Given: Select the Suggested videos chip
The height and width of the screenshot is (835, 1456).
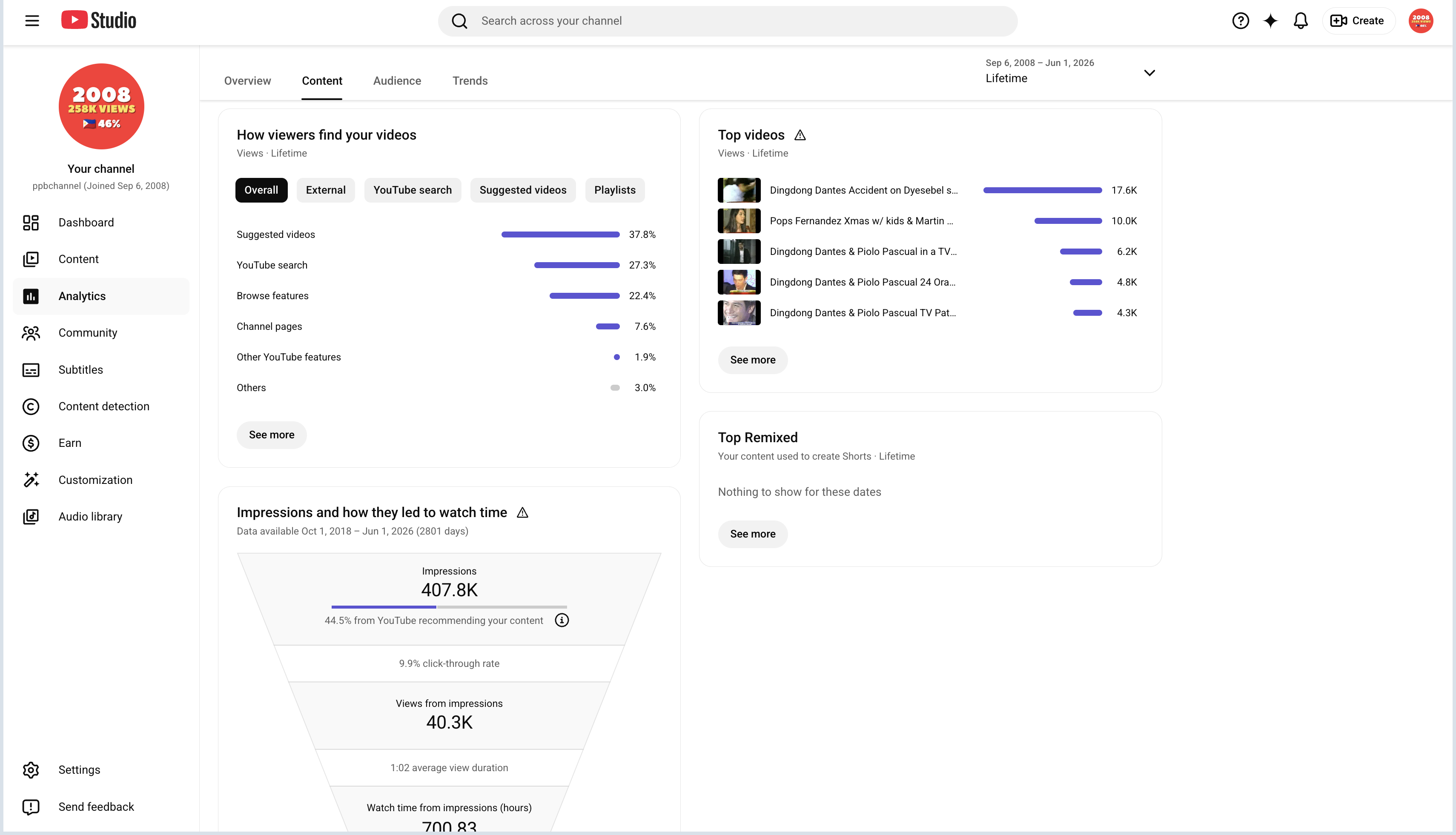Looking at the screenshot, I should click(523, 190).
